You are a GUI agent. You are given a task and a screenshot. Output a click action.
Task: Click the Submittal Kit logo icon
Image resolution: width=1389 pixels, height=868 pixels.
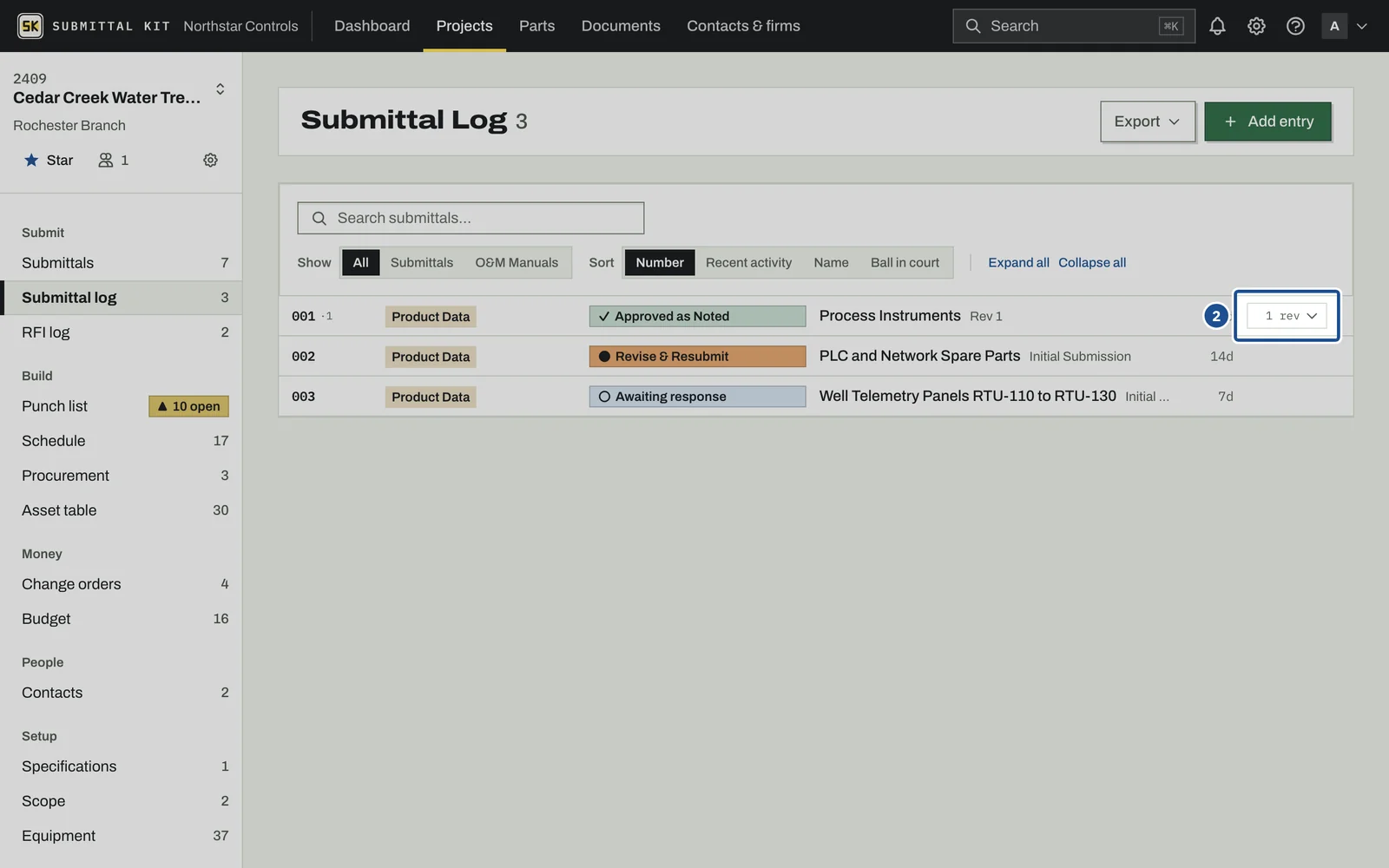[30, 26]
